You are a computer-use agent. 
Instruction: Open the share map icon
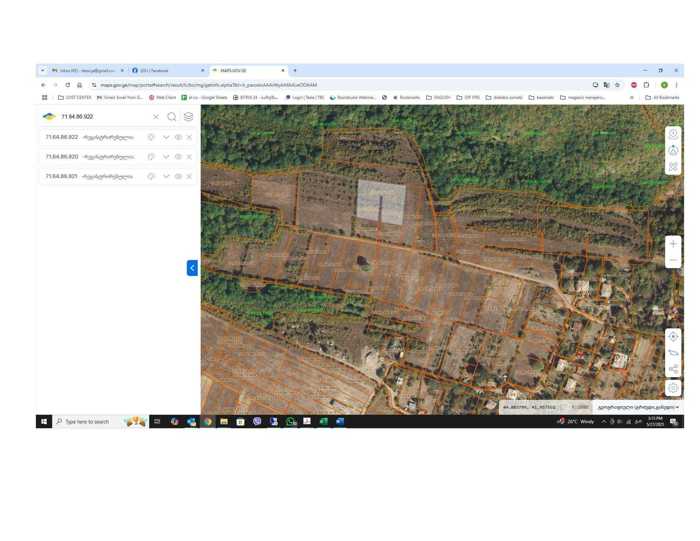click(x=673, y=370)
